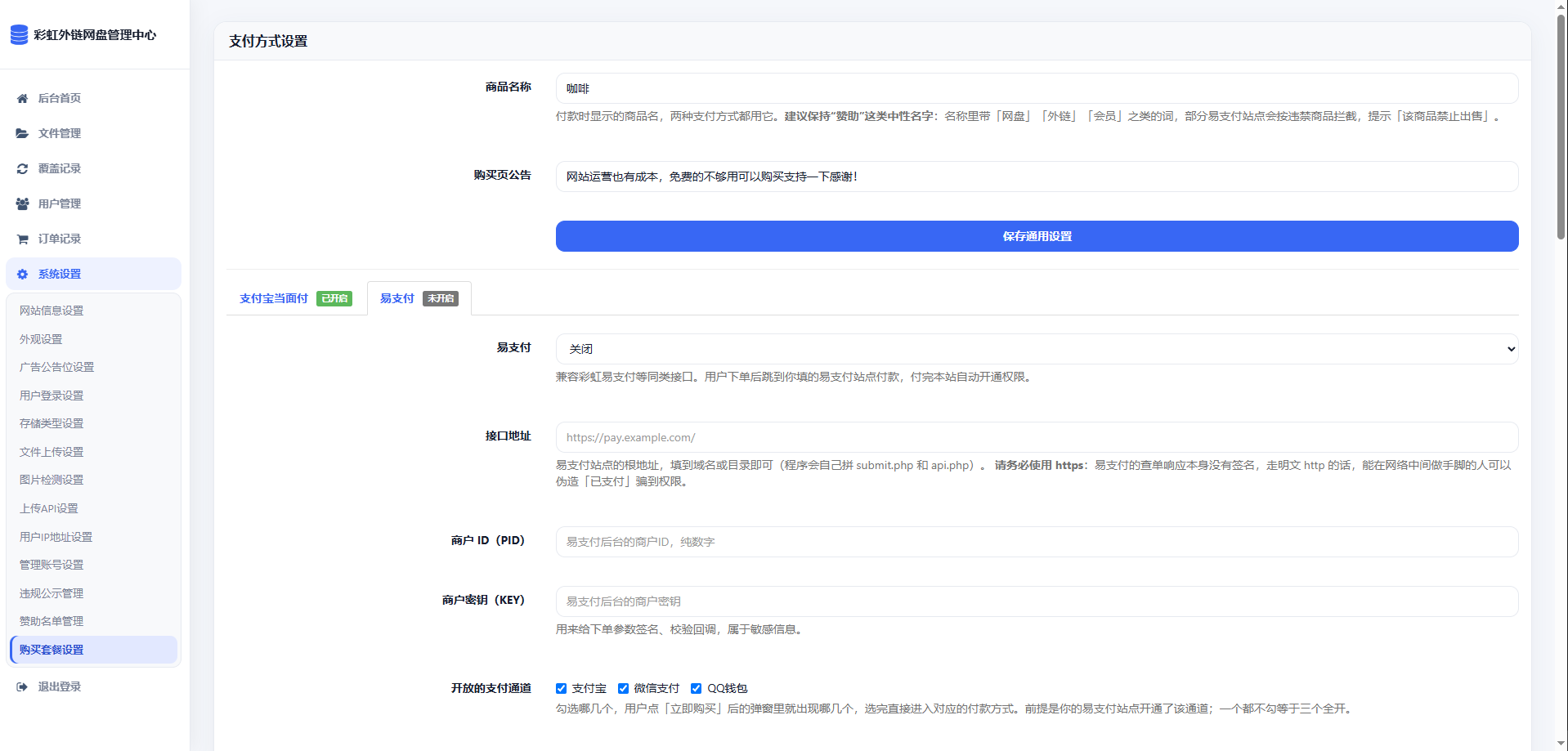1568x751 pixels.
Task: Open 上传API设置 in the submenu
Action: pos(49,508)
